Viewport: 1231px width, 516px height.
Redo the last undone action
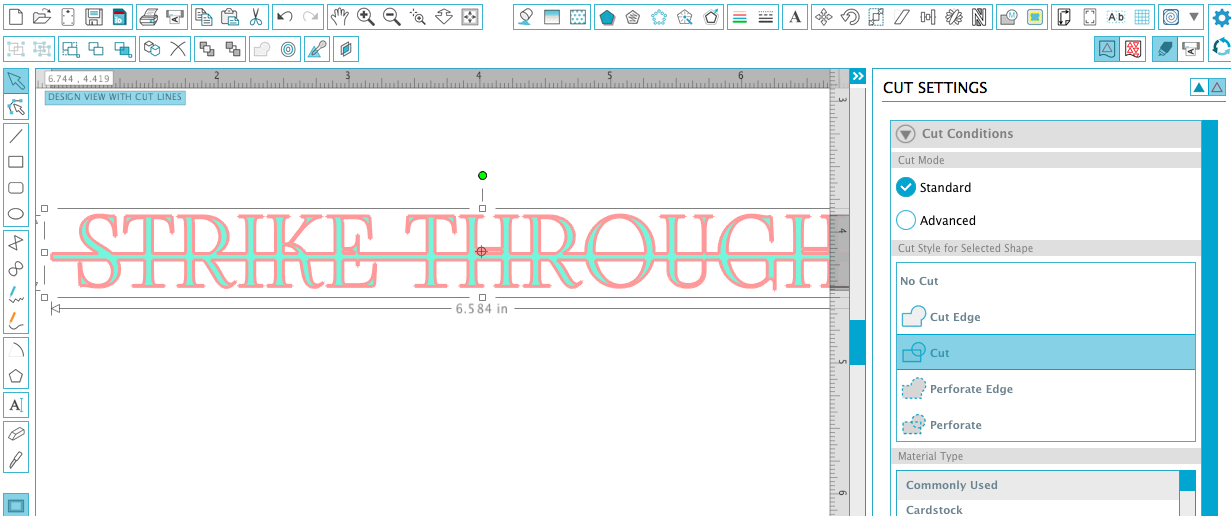[310, 17]
